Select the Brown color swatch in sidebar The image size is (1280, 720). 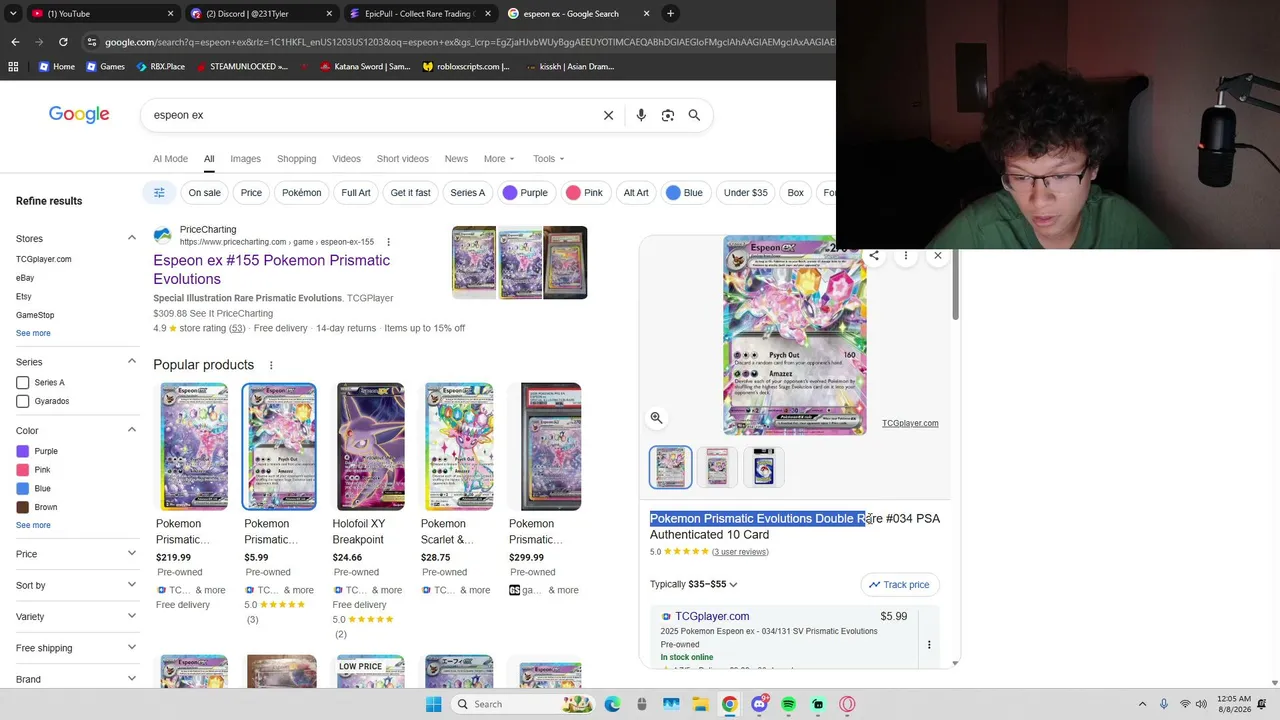[x=22, y=507]
